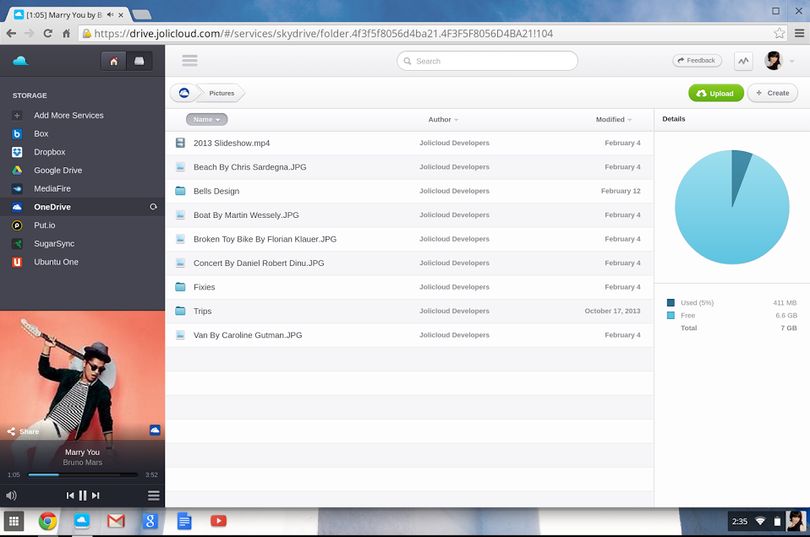Select the Pictures breadcrumb tab
Screen dimensions: 810x537
coord(222,93)
